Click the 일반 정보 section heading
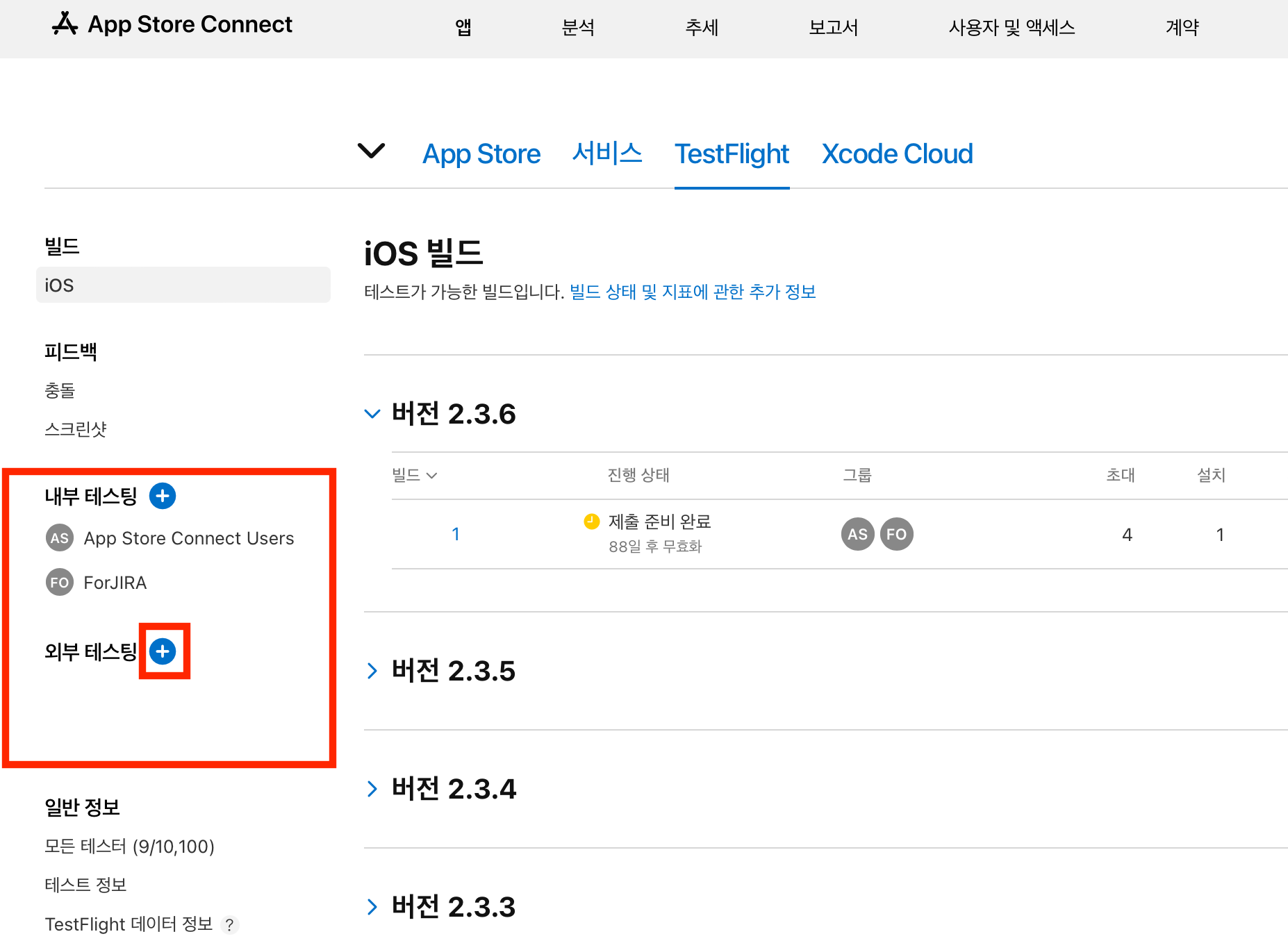 point(82,807)
